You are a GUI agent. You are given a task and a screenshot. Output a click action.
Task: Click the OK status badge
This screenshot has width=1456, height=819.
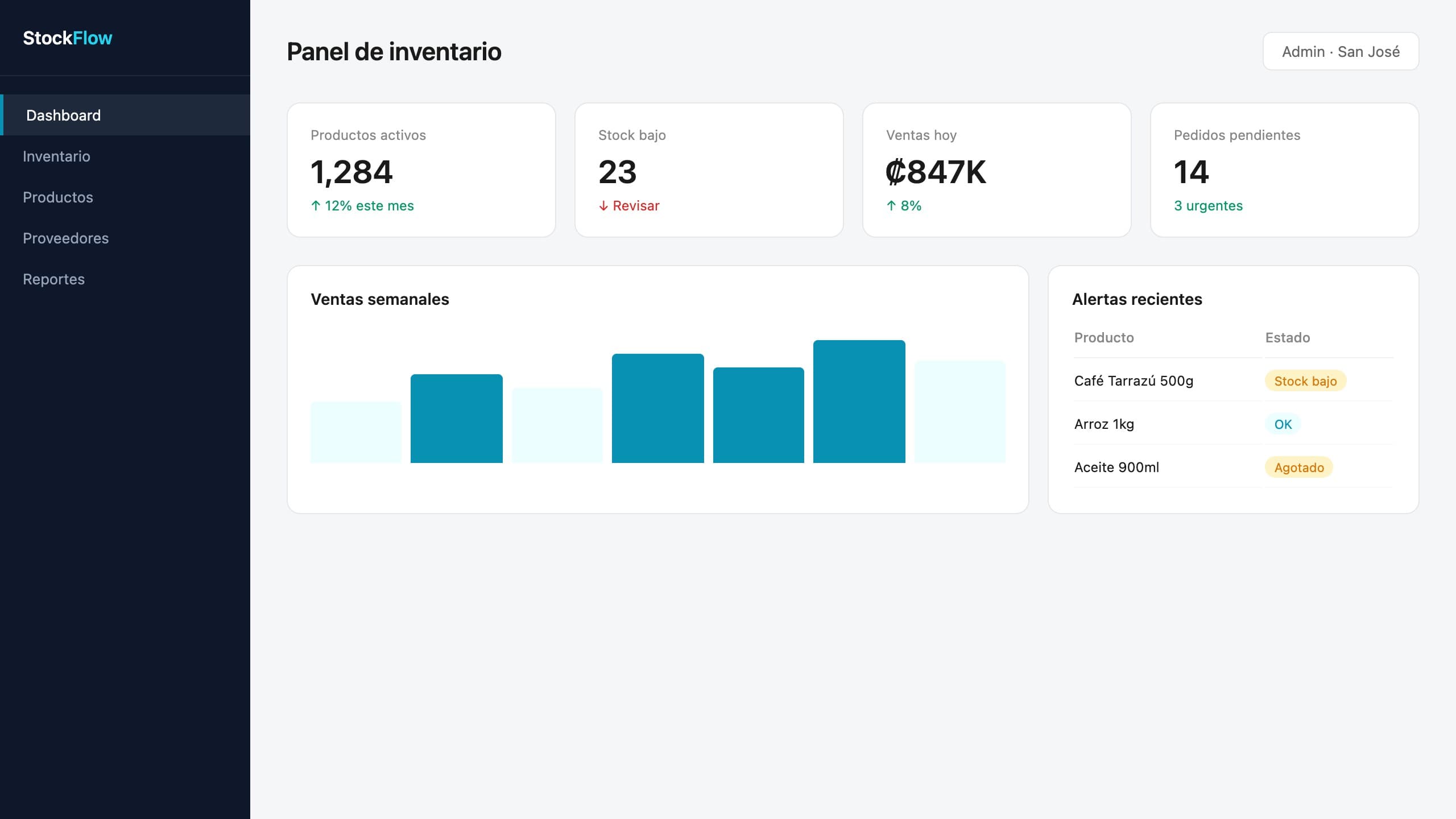[x=1283, y=424]
